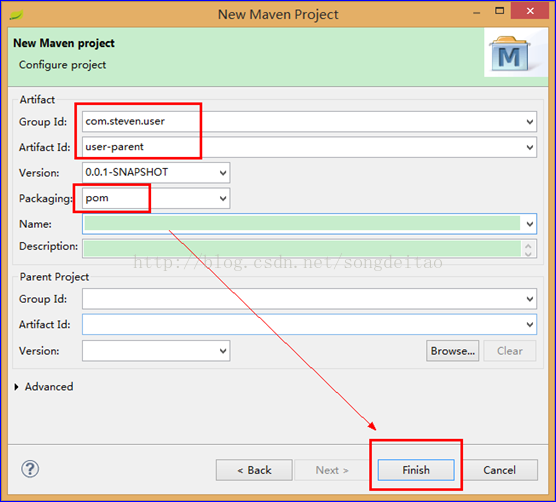The height and width of the screenshot is (502, 556).
Task: Open the Parent Project Version dropdown
Action: point(223,351)
